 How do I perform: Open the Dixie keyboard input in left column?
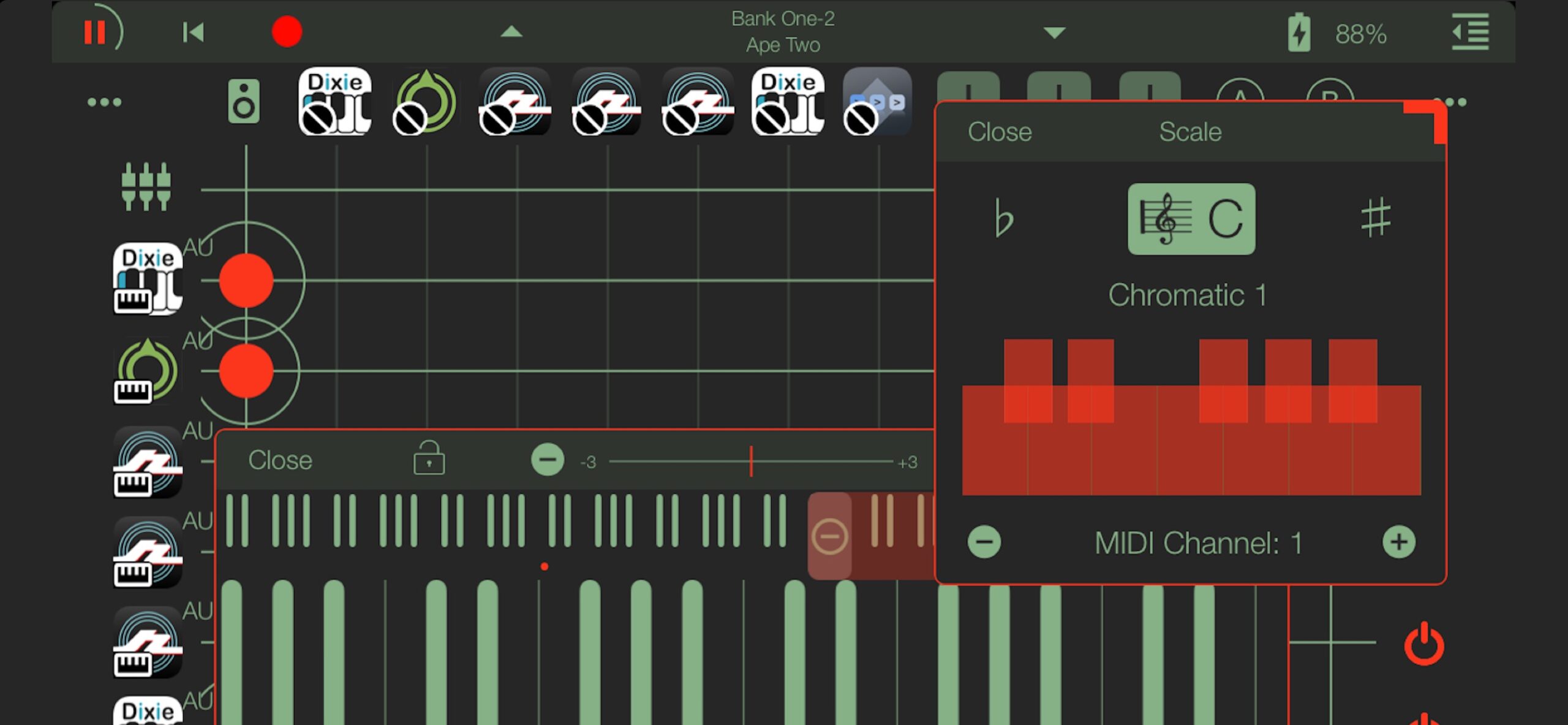click(x=148, y=279)
